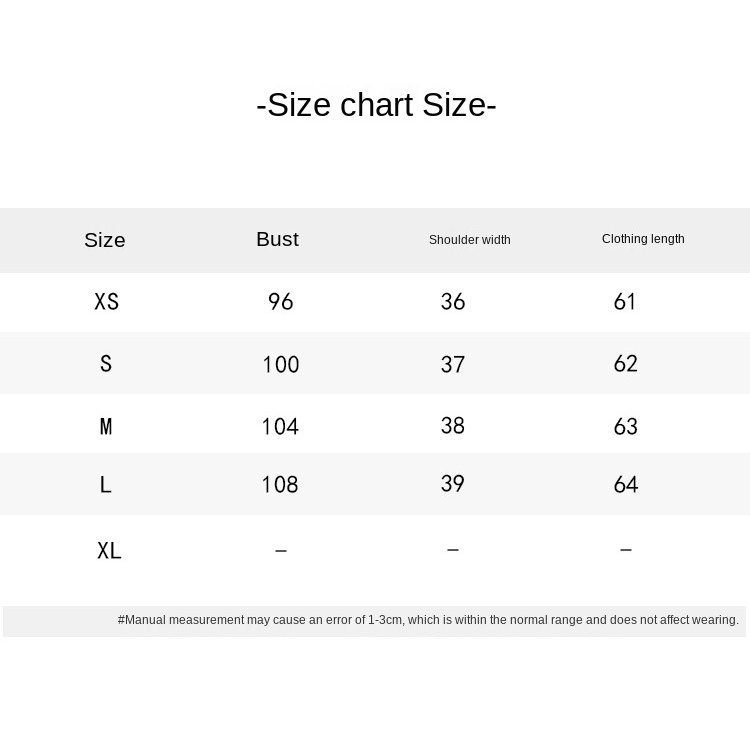Select the M size row label
The width and height of the screenshot is (750, 750).
(106, 427)
